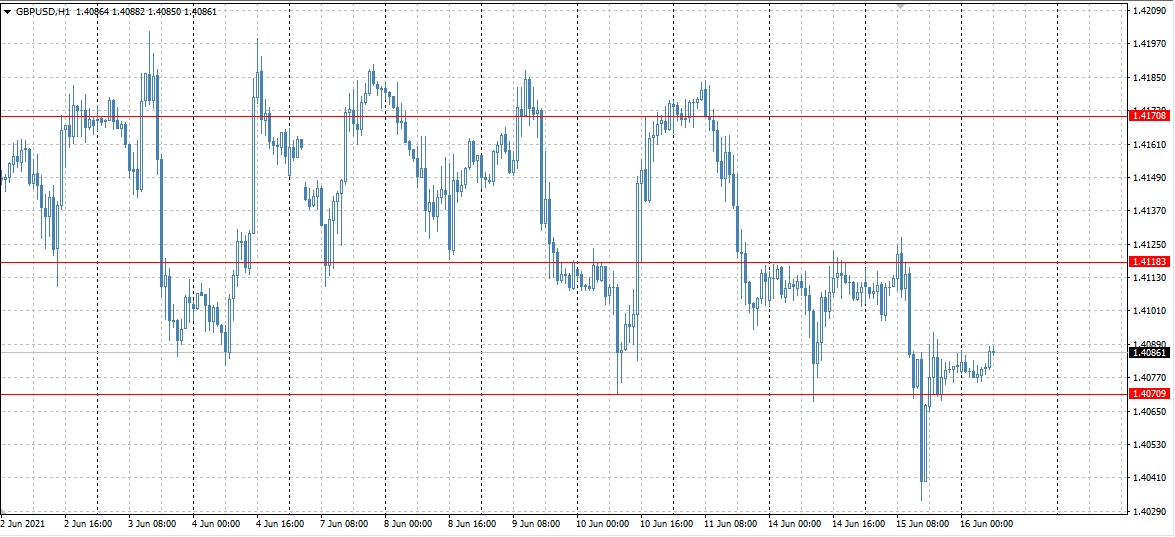
Task: Click the 1.41490 value on price scale
Action: 1150,178
